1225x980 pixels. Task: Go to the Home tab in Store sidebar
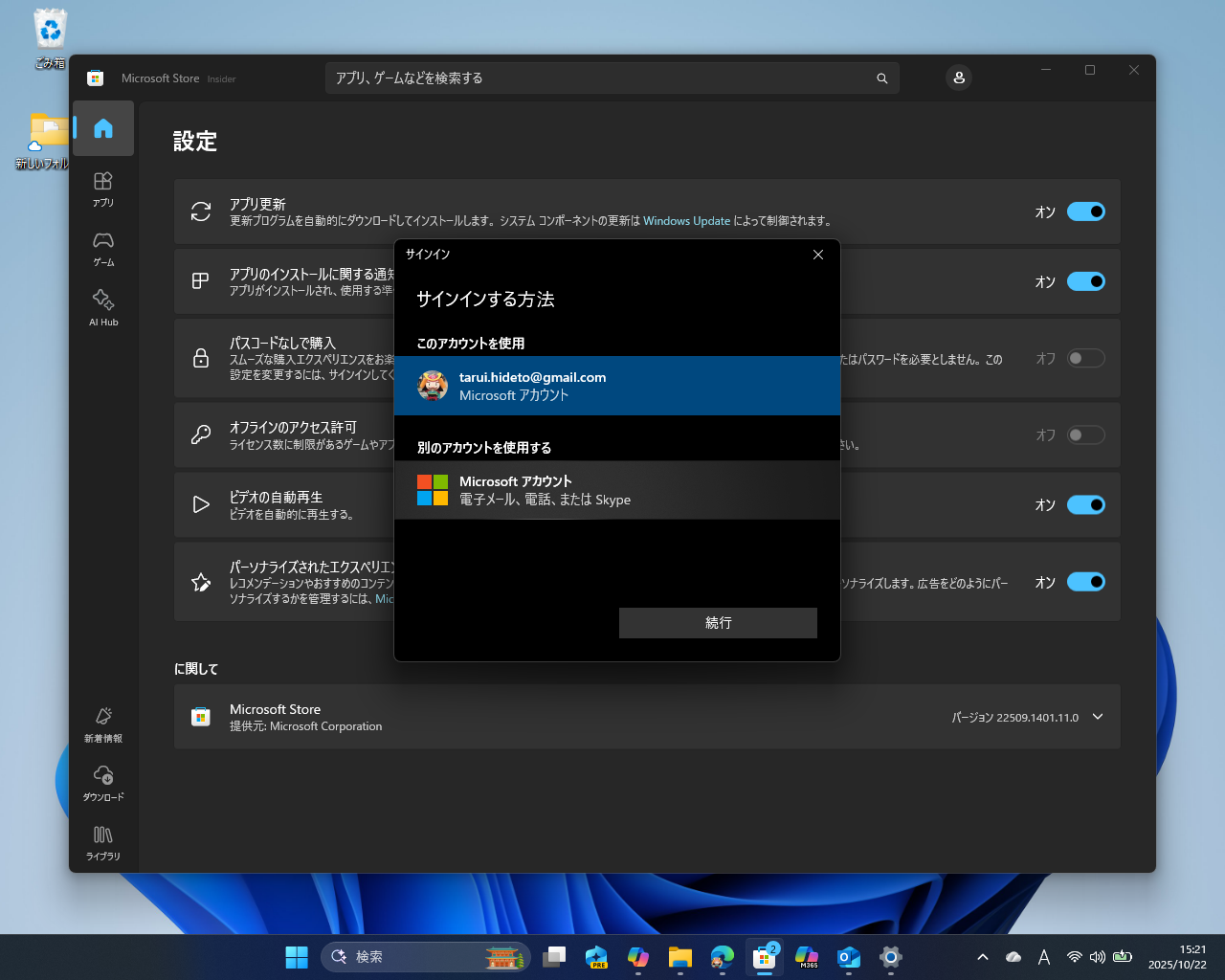click(x=103, y=128)
